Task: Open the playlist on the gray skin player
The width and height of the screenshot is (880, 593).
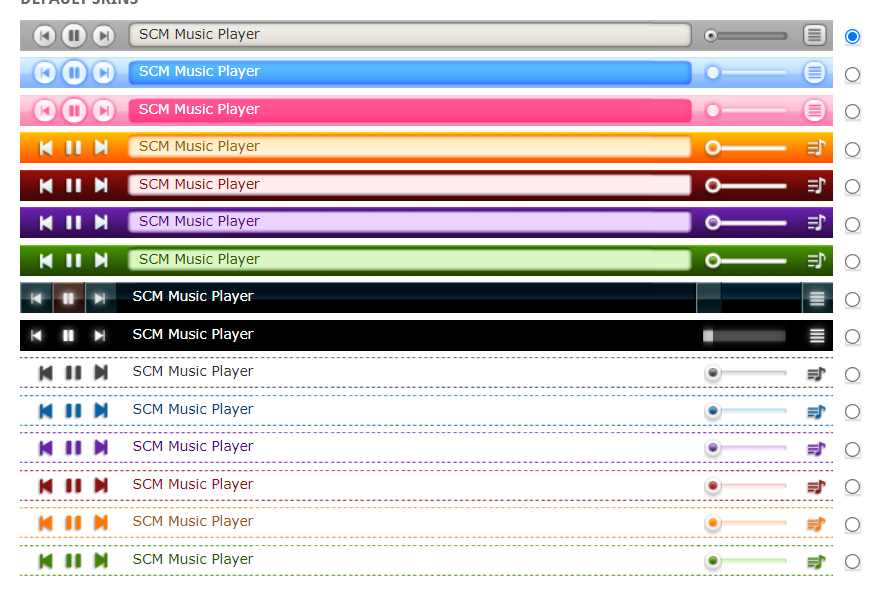Action: pos(814,36)
